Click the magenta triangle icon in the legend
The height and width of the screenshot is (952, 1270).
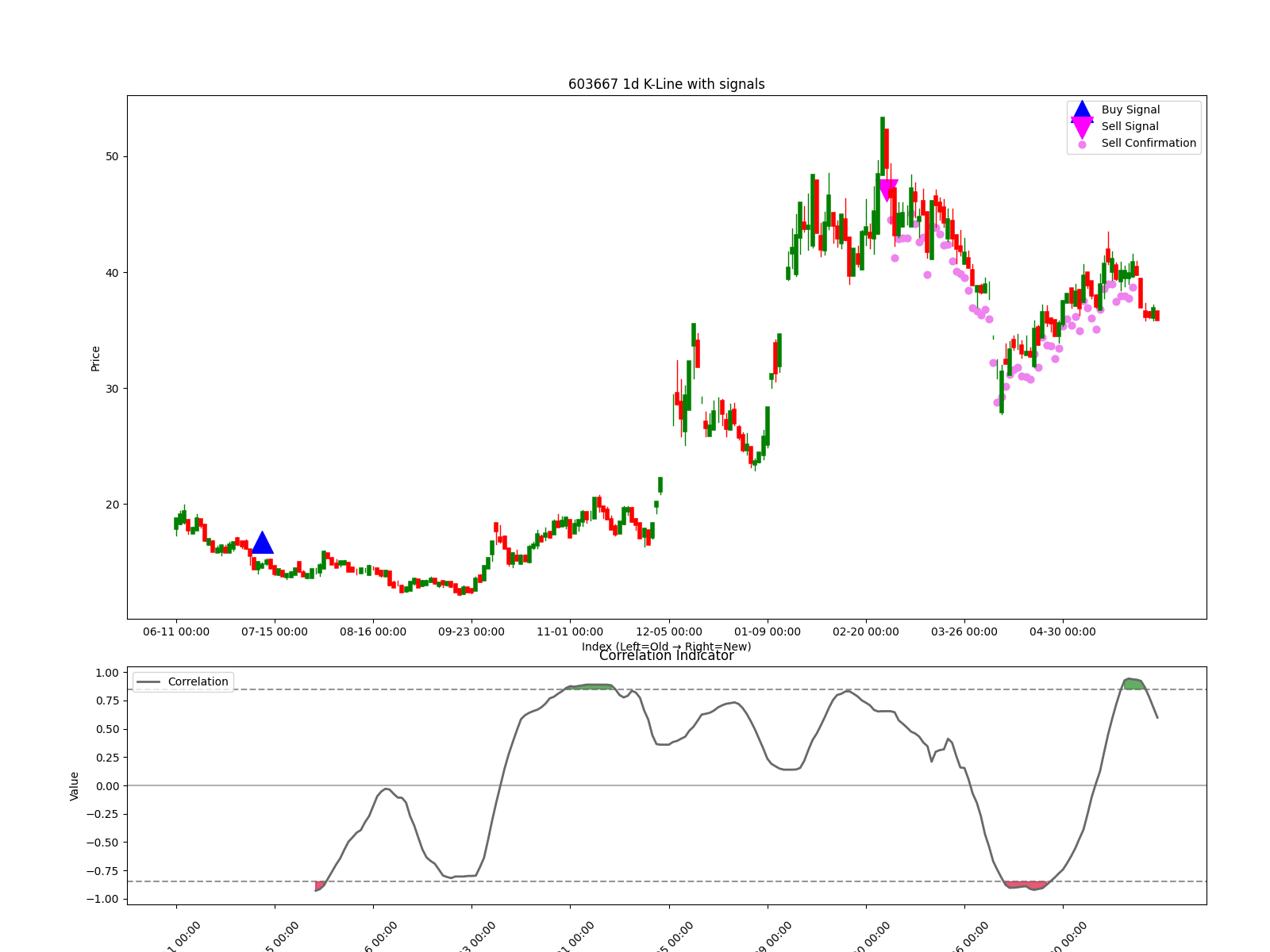[x=1082, y=129]
